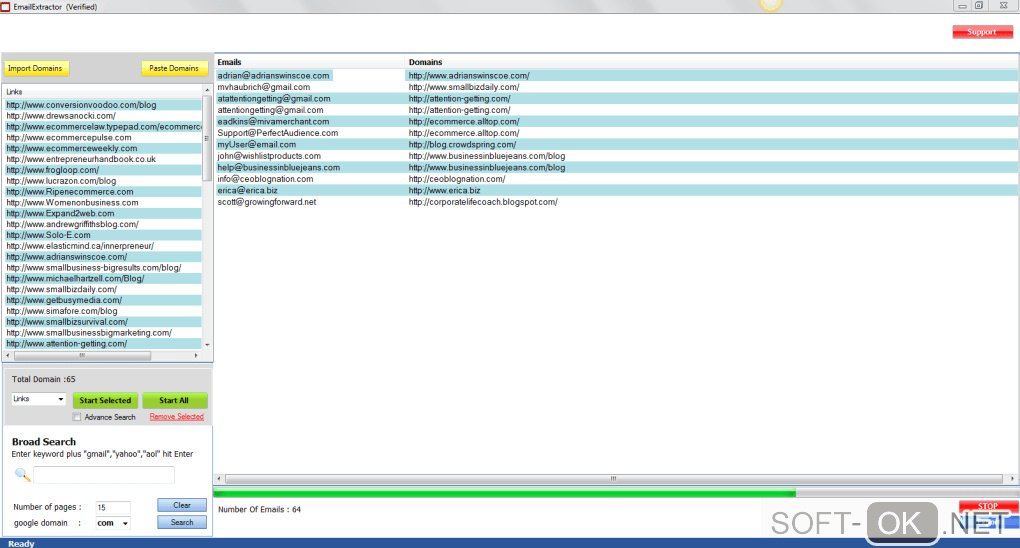Click the Clear button
The height and width of the screenshot is (548, 1020).
pyautogui.click(x=182, y=505)
